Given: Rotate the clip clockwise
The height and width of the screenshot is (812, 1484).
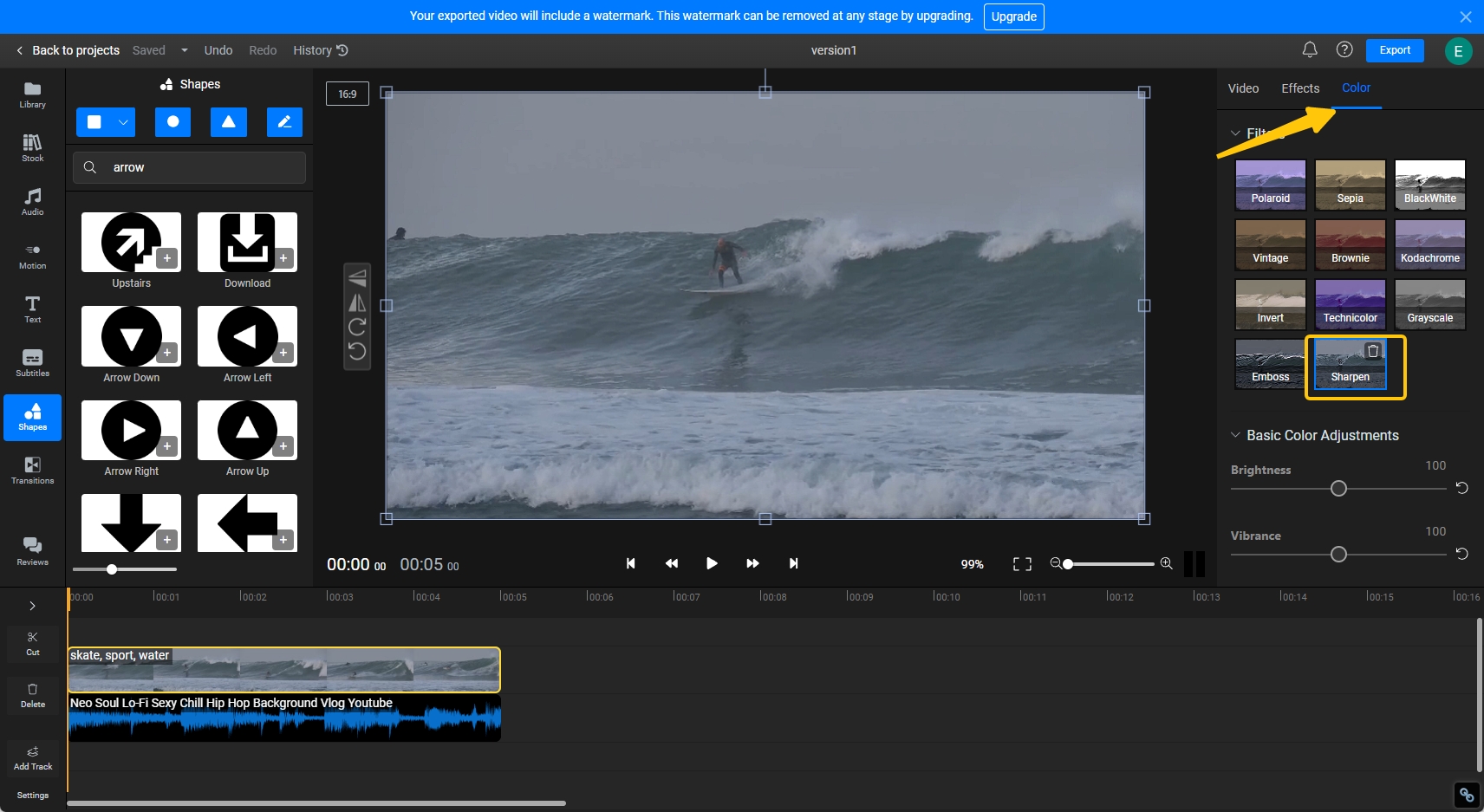Looking at the screenshot, I should [357, 327].
